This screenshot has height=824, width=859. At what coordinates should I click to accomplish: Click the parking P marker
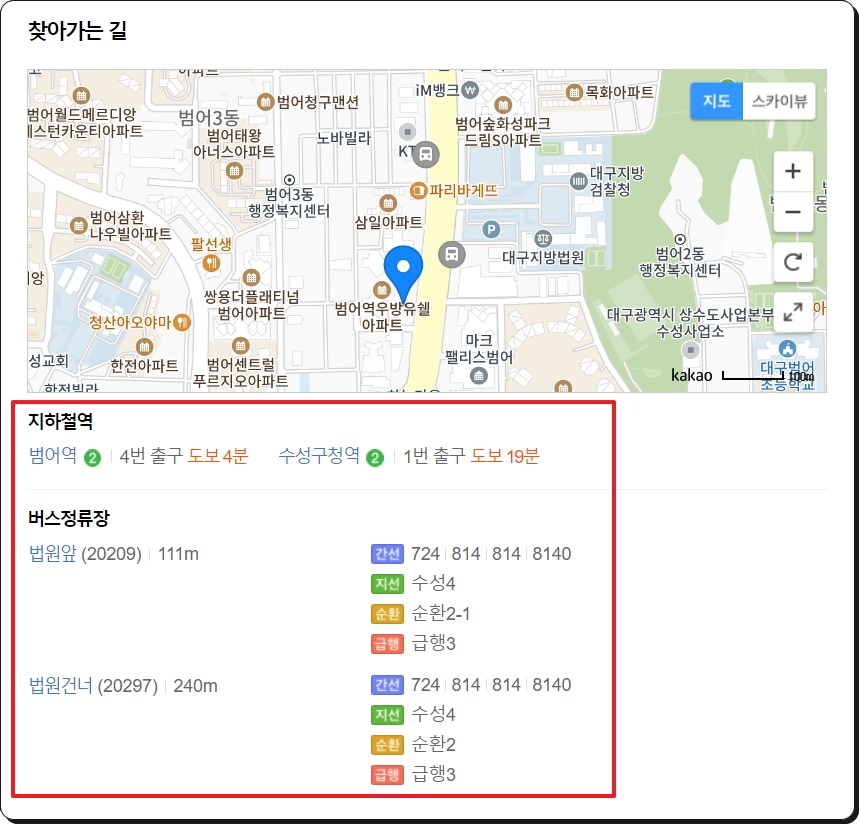coord(491,230)
